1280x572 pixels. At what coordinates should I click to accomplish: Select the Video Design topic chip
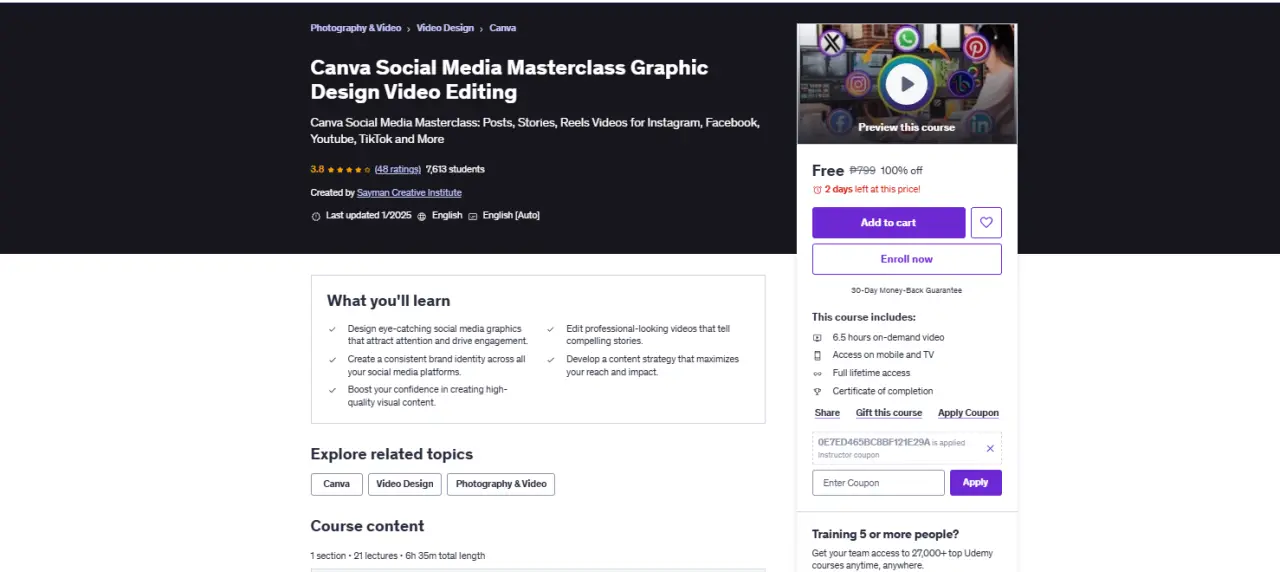[405, 484]
